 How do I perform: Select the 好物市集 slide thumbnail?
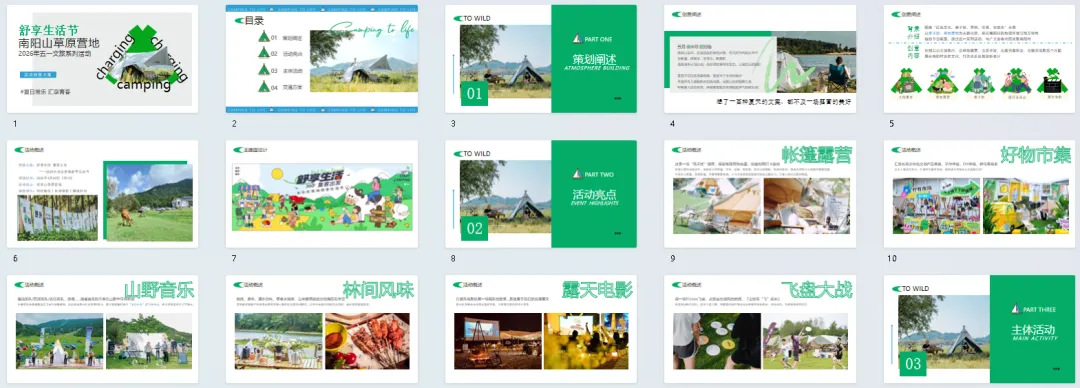point(979,194)
